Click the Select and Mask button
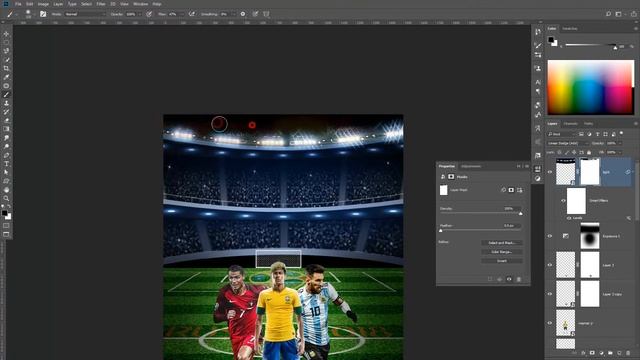 [x=502, y=243]
